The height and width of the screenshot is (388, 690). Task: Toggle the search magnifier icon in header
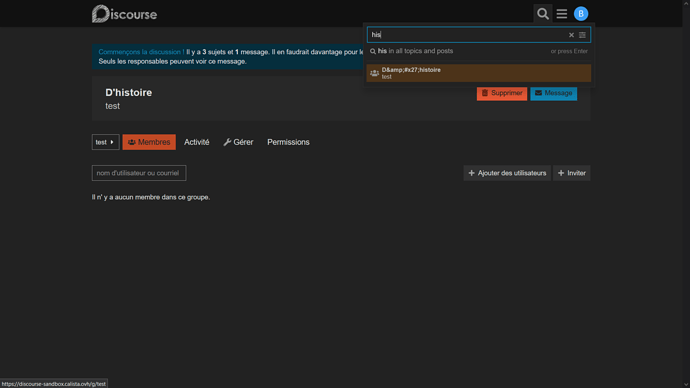(x=543, y=14)
